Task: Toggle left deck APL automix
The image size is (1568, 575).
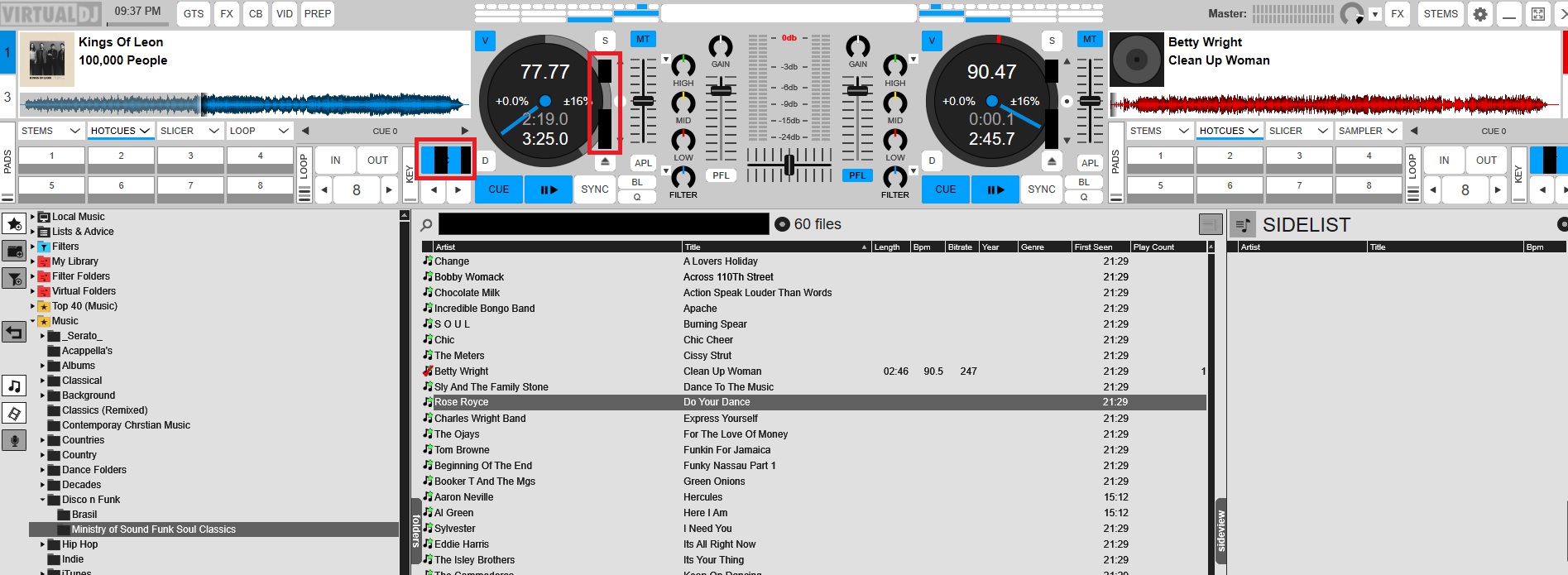Action: 644,163
